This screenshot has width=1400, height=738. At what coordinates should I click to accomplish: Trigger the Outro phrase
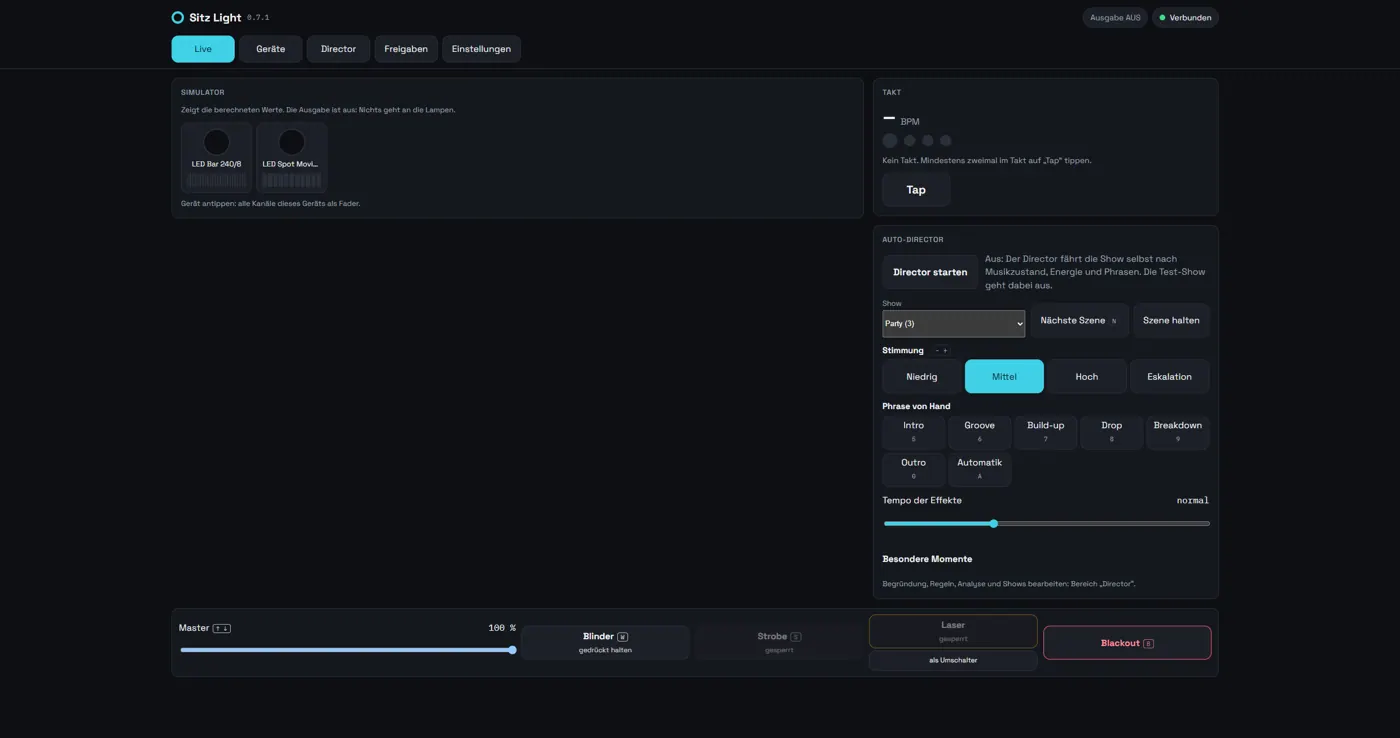(914, 469)
